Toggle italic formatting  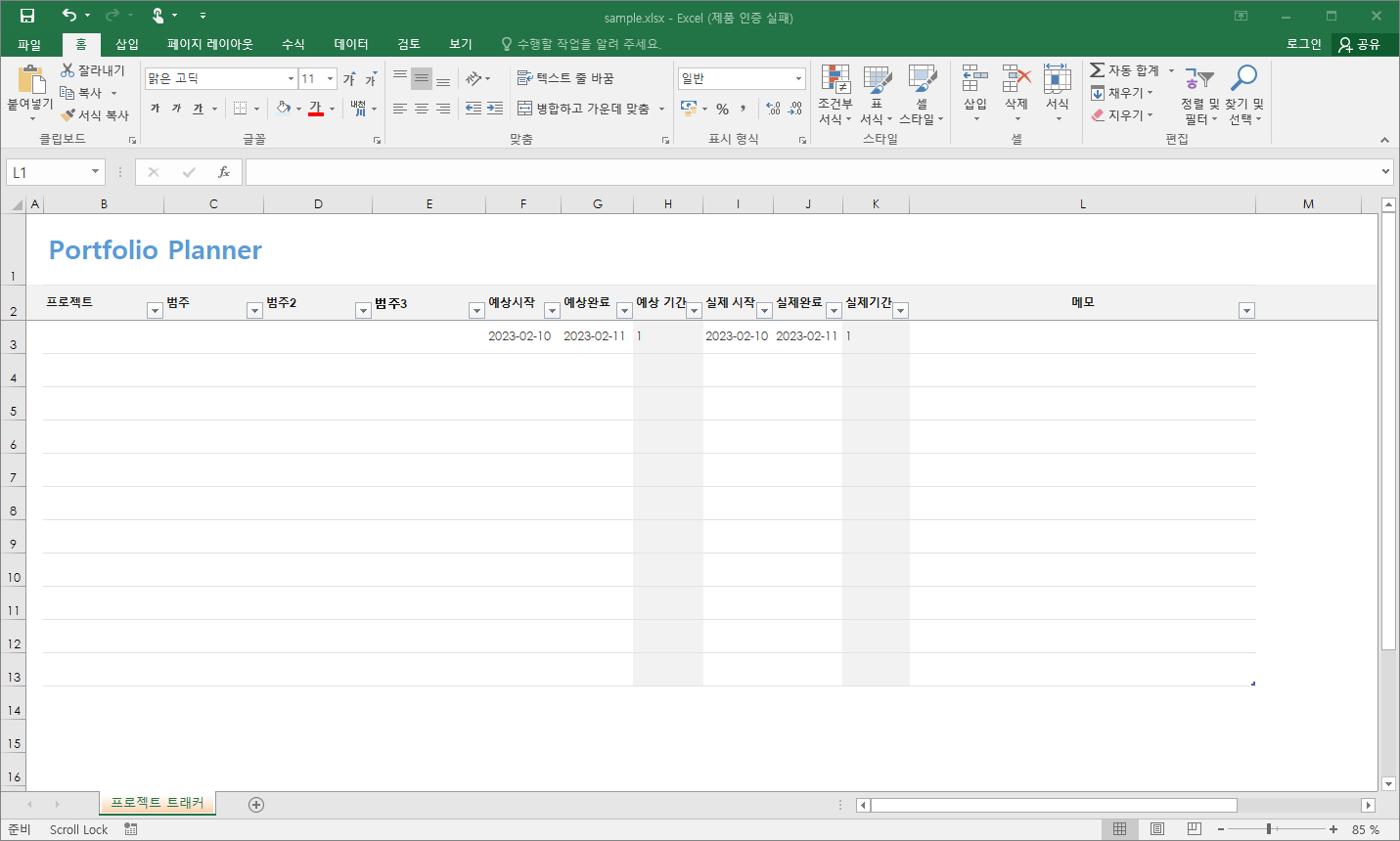pos(176,109)
